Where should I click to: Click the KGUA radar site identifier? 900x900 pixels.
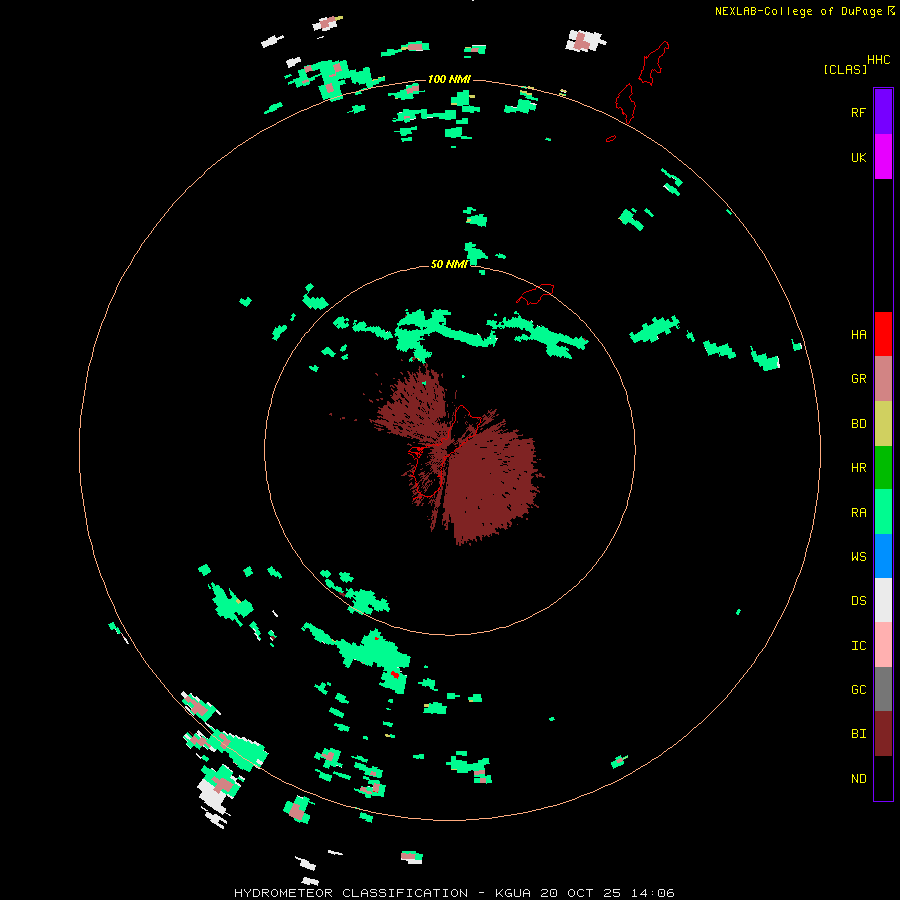click(x=513, y=893)
